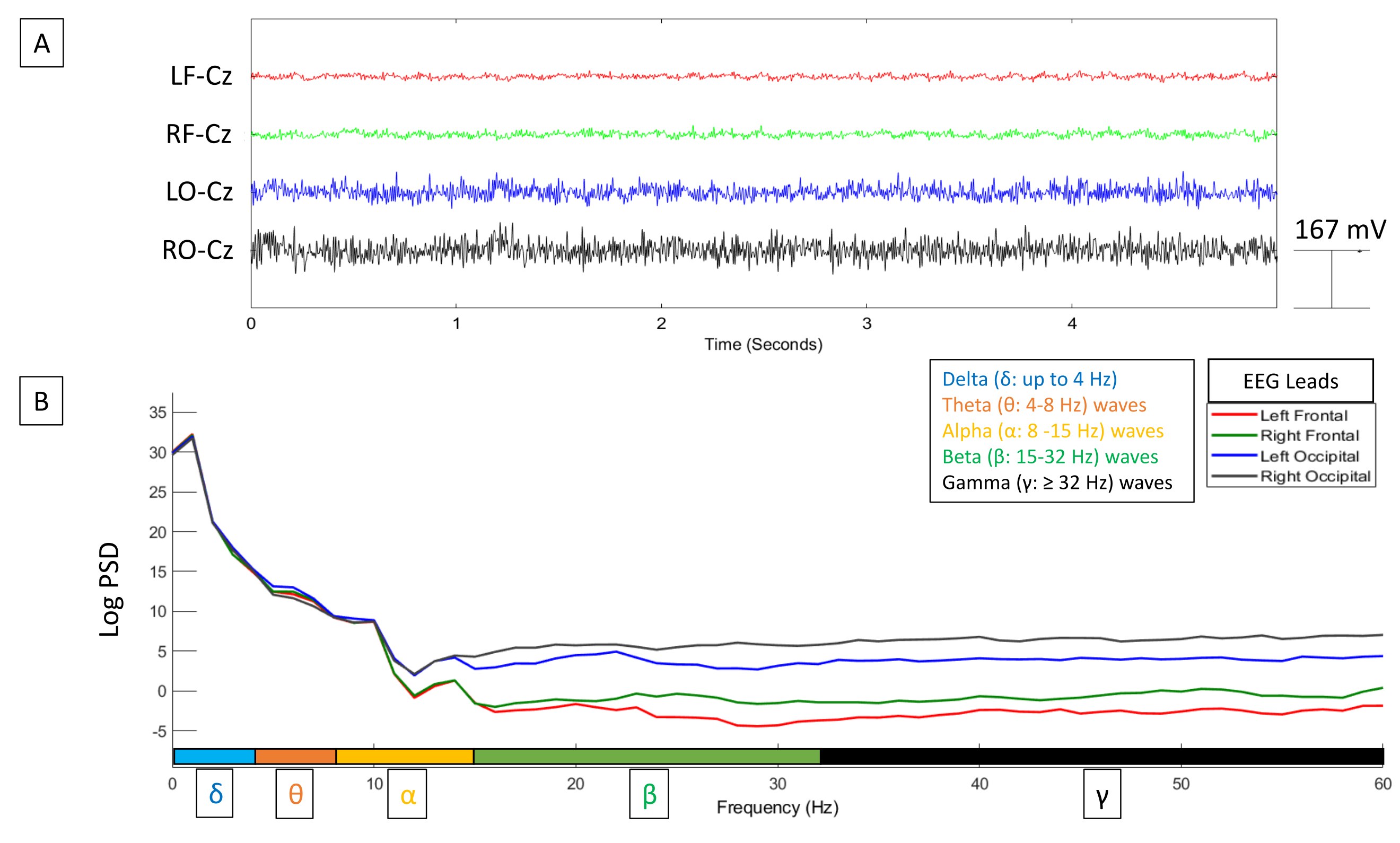This screenshot has width=1400, height=843.
Task: Click the alpha symbol box
Action: click(407, 794)
